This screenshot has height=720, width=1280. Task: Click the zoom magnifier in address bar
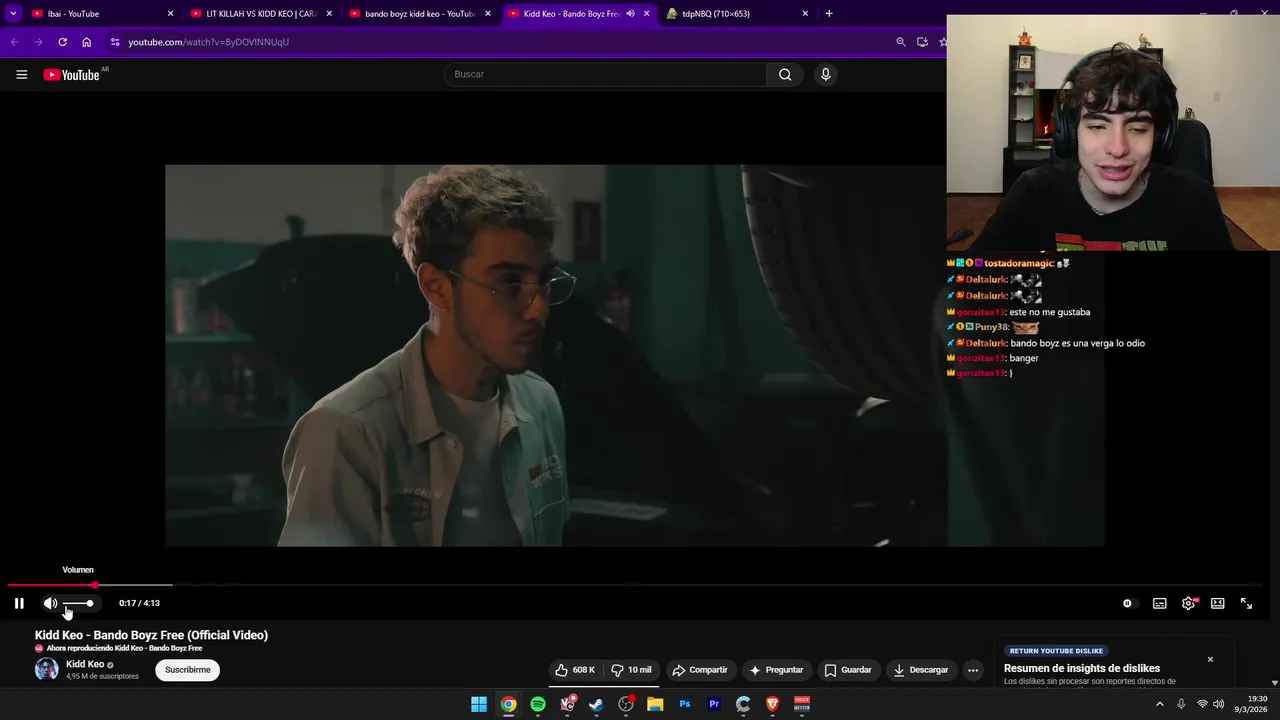(x=900, y=42)
